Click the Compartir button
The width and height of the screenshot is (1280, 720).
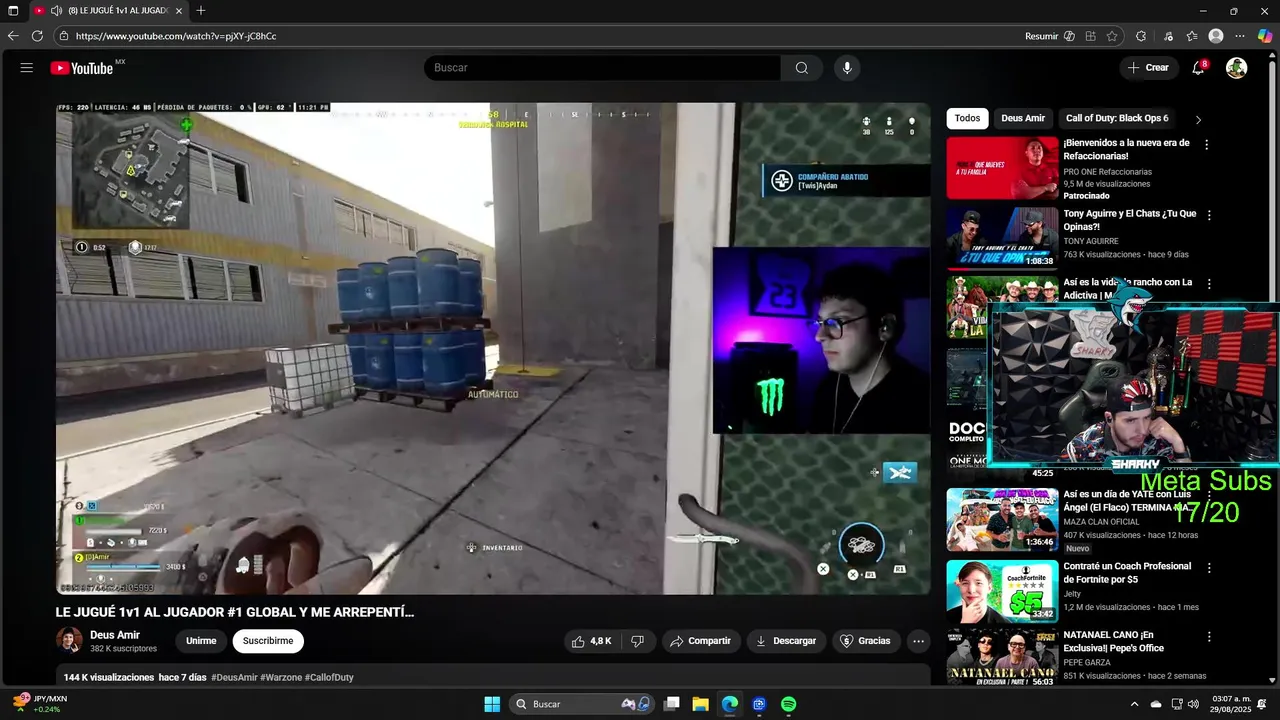[700, 641]
